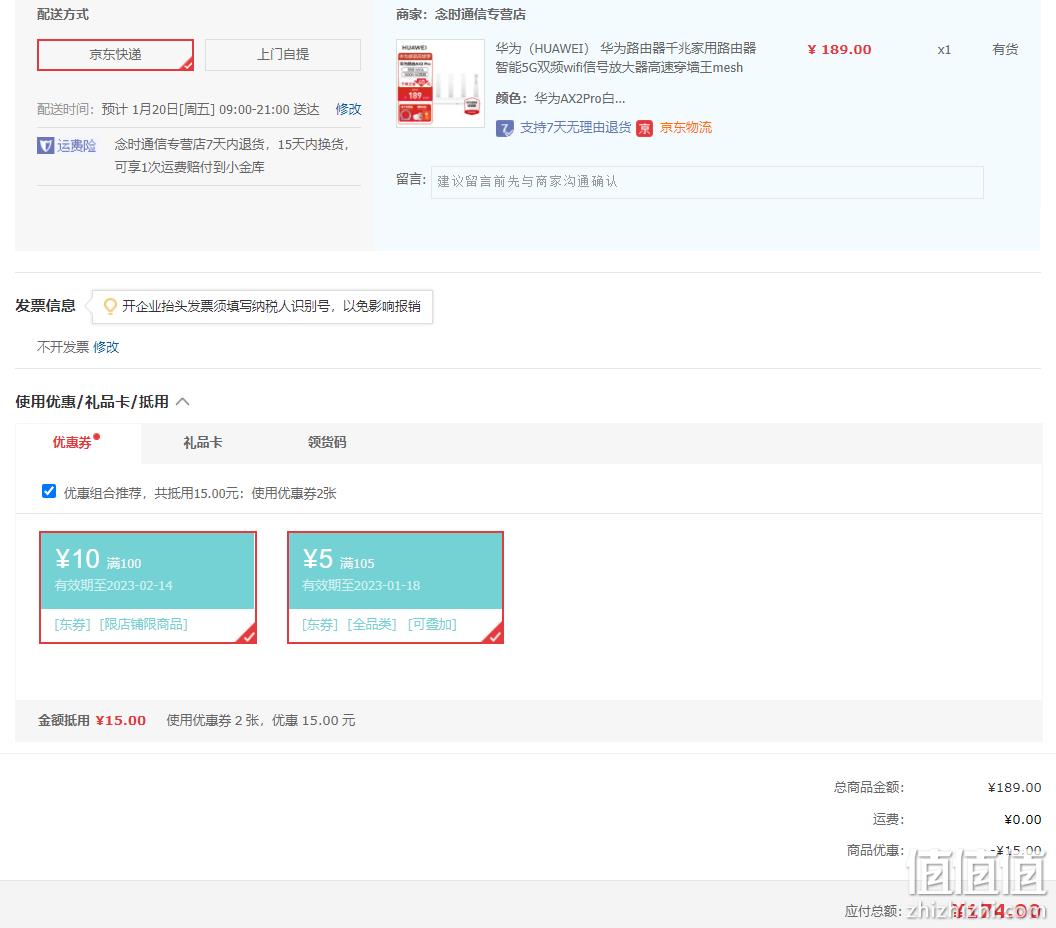Click the invoice tip lightbulb icon
The height and width of the screenshot is (928, 1056).
(110, 306)
